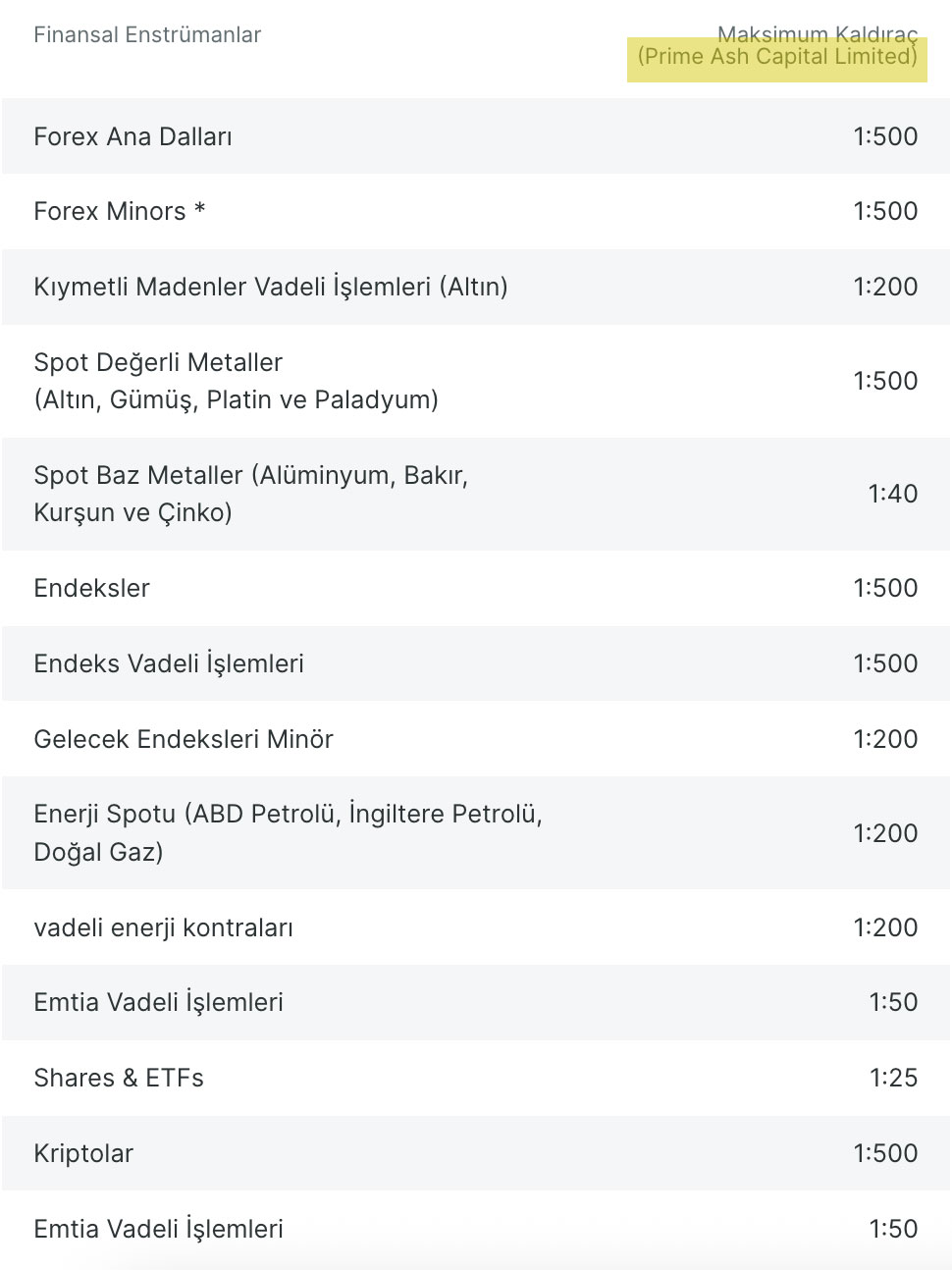Click the Enerji Spotu row label
This screenshot has width=952, height=1270.
pos(289,833)
